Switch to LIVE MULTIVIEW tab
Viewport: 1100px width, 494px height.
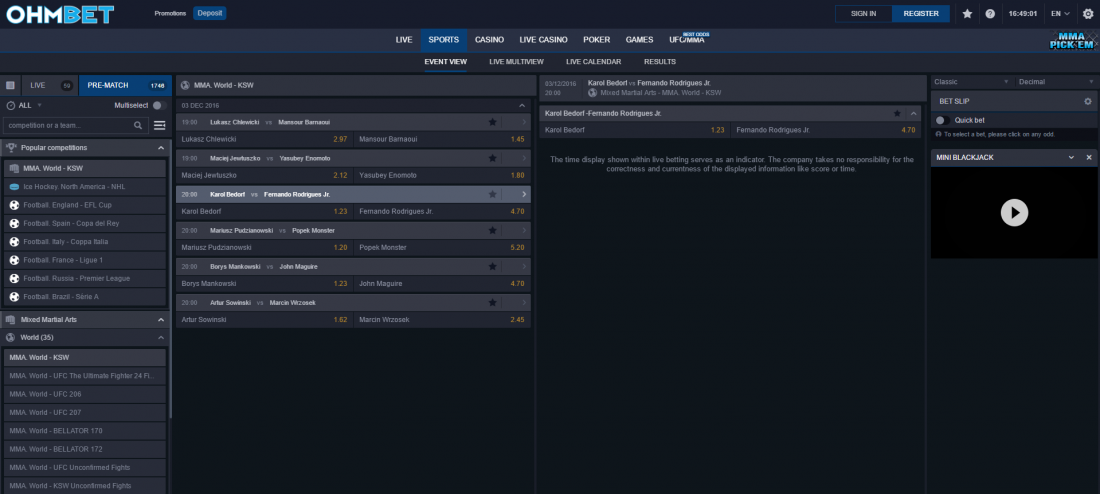coord(516,62)
